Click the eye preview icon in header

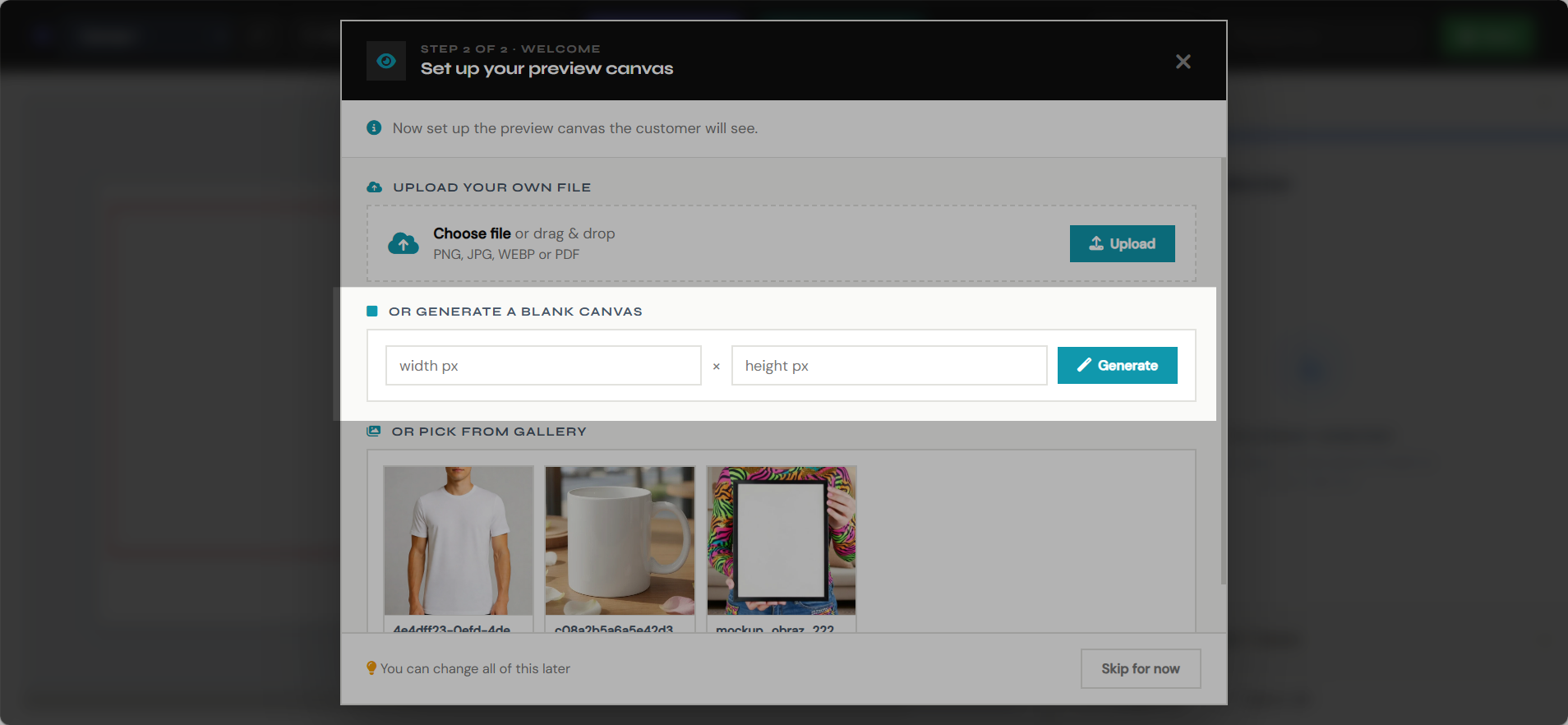[x=386, y=61]
